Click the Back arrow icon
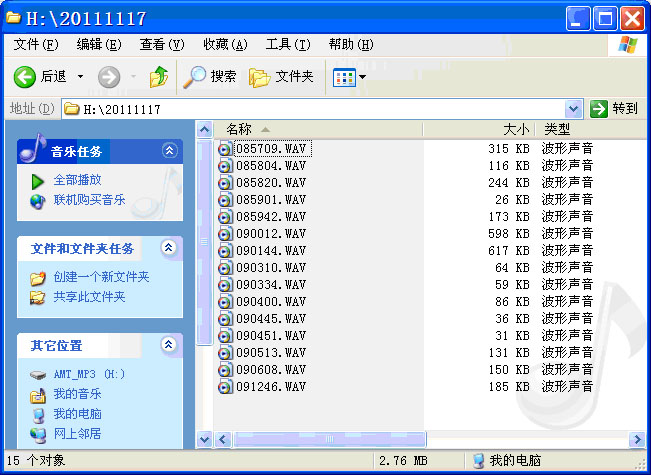The image size is (651, 475). (x=25, y=77)
